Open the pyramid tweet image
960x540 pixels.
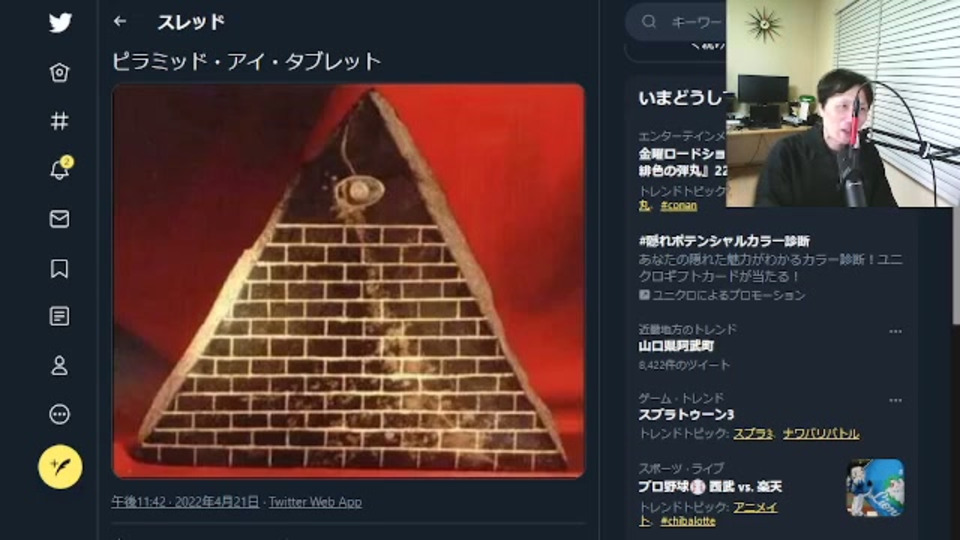[348, 281]
